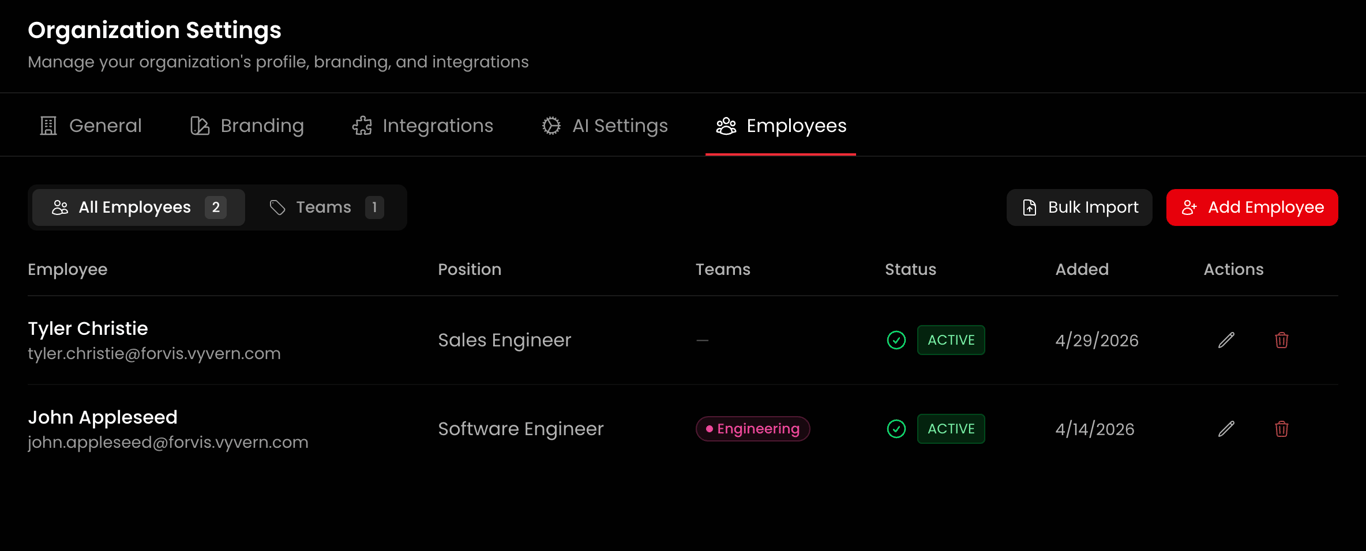Open email john.appleseed@forvis.vyvern.com

[x=168, y=442]
